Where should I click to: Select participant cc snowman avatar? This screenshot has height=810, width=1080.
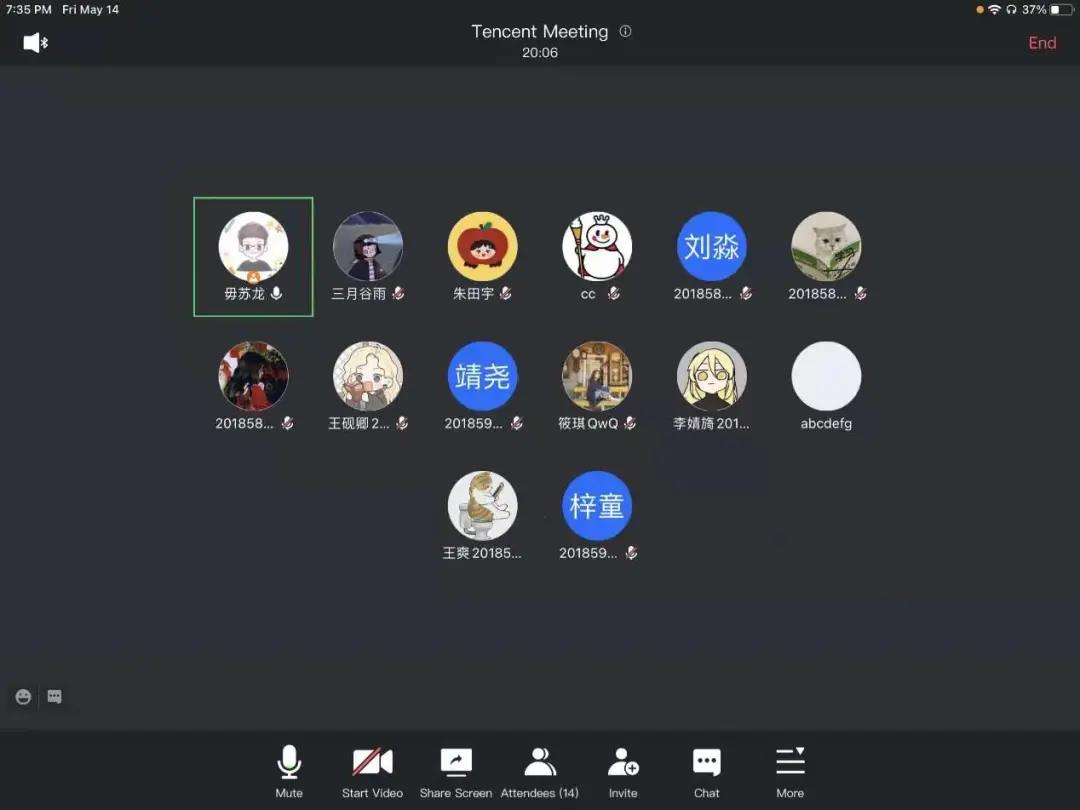point(597,247)
